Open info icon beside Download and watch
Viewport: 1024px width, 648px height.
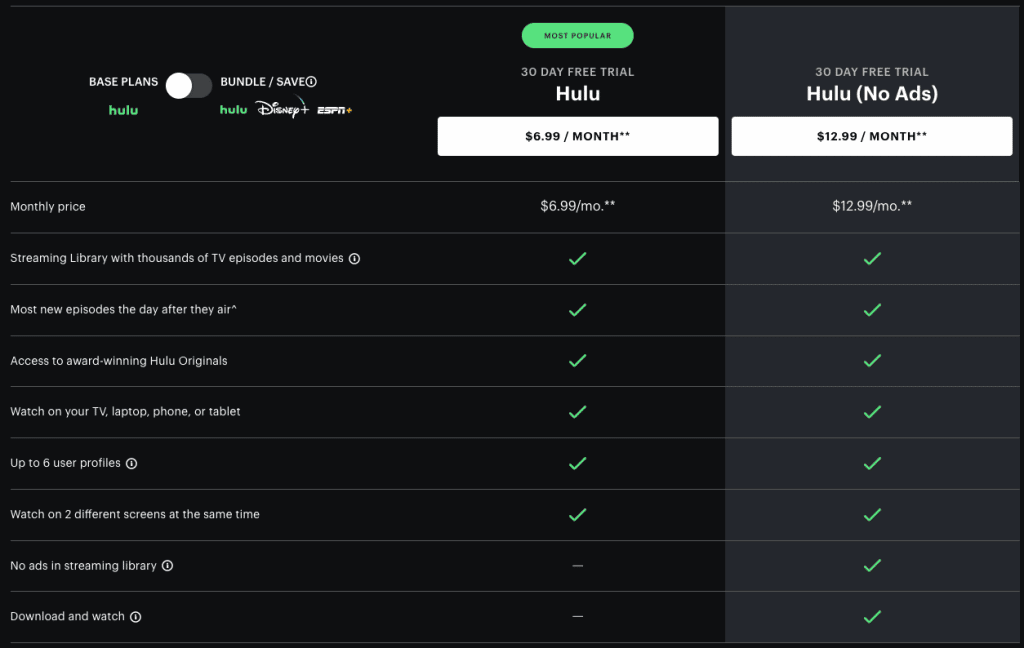coord(135,617)
